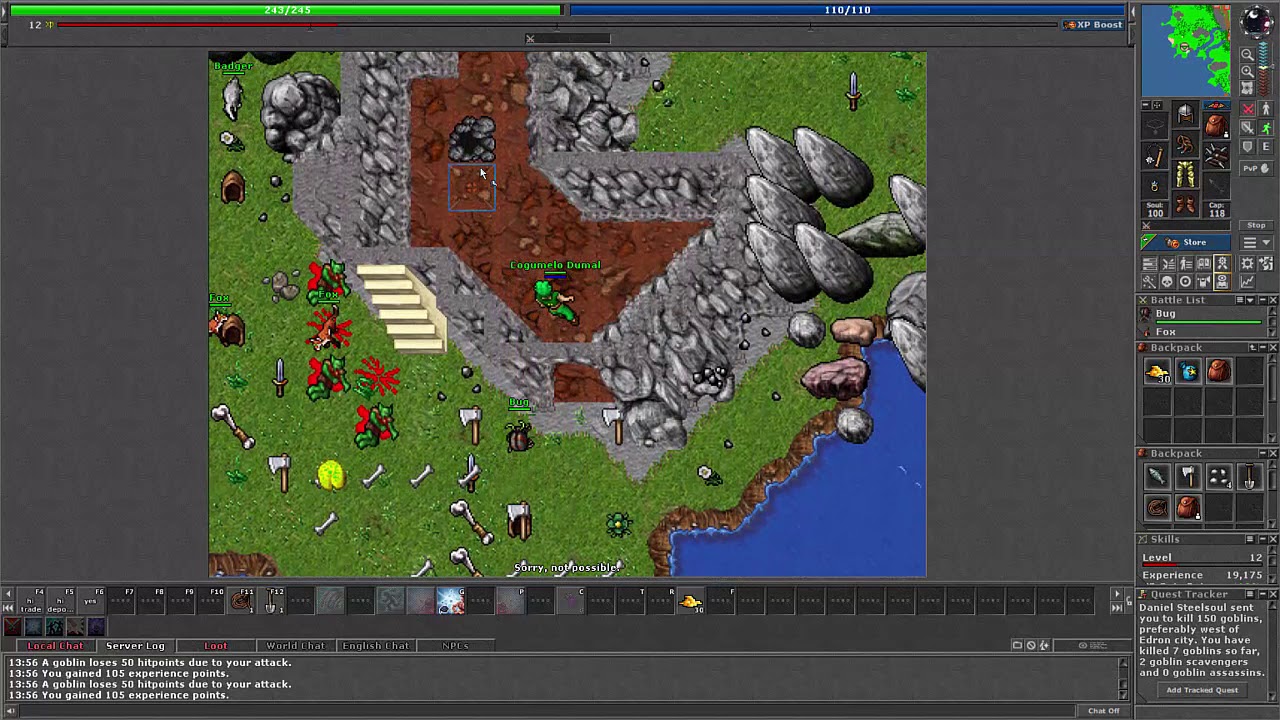Switch to Loot chat tab
Screen dimensions: 1280x720
tap(215, 646)
